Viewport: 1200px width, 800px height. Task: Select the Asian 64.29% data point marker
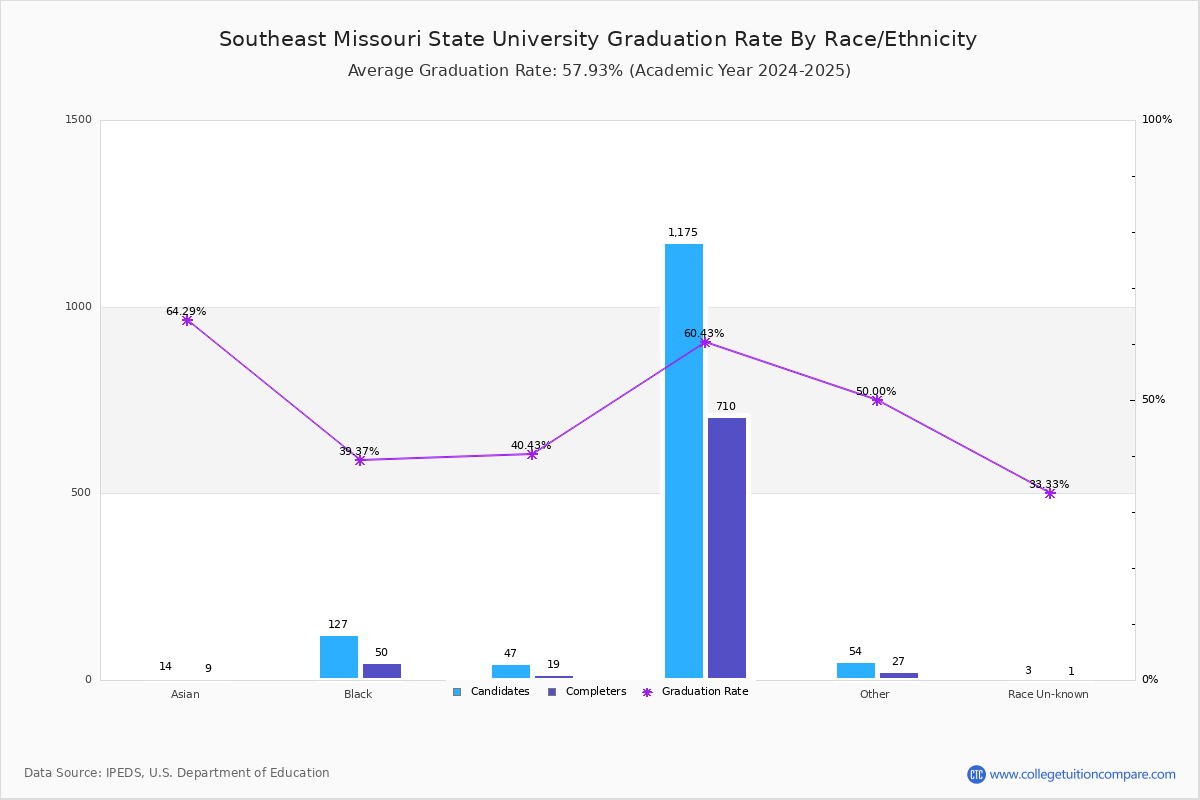pos(187,320)
